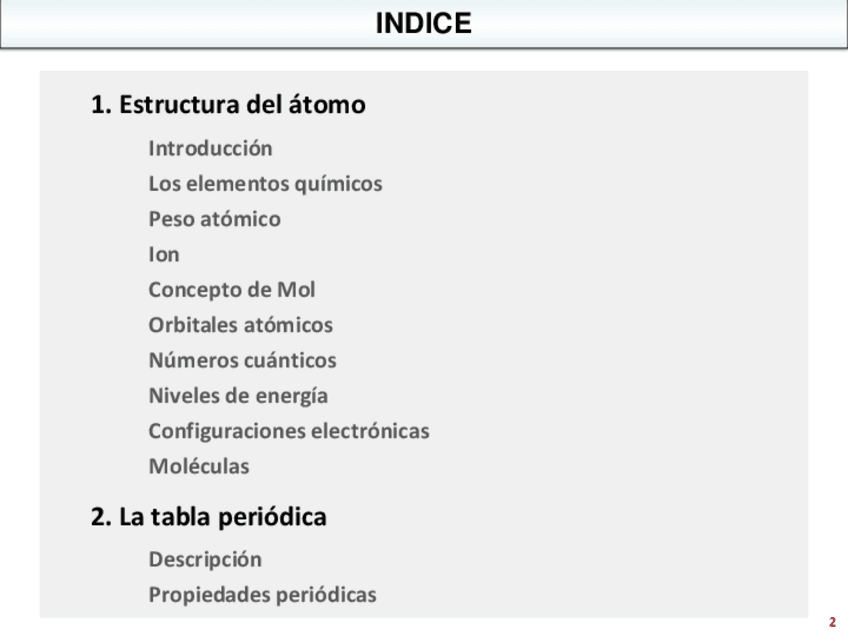
Task: Open section 2. La tabla periódica
Action: [209, 517]
